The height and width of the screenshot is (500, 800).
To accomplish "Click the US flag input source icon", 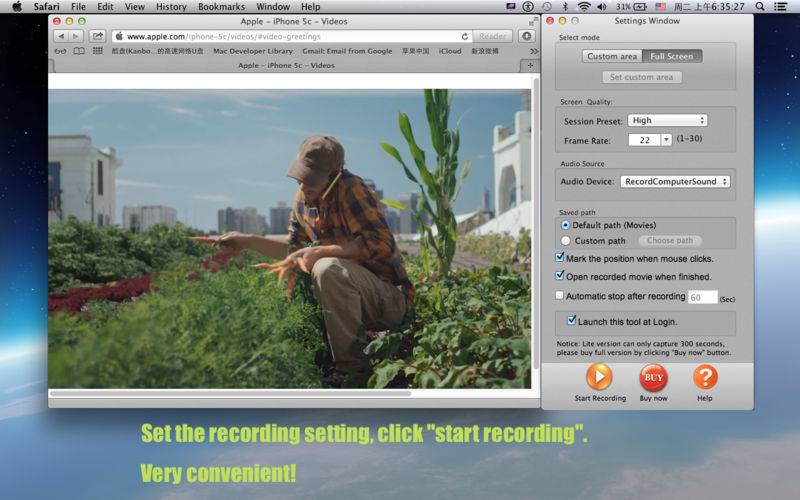I will [660, 7].
